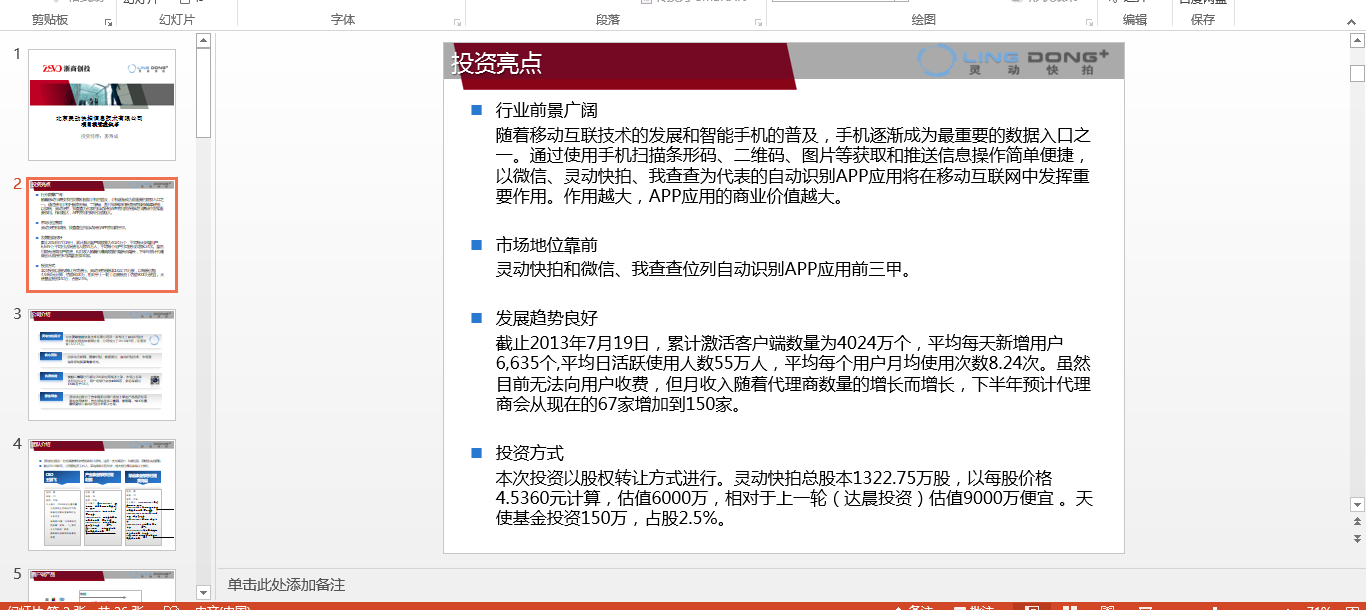Click the 段落 ribbon group label

(x=608, y=20)
